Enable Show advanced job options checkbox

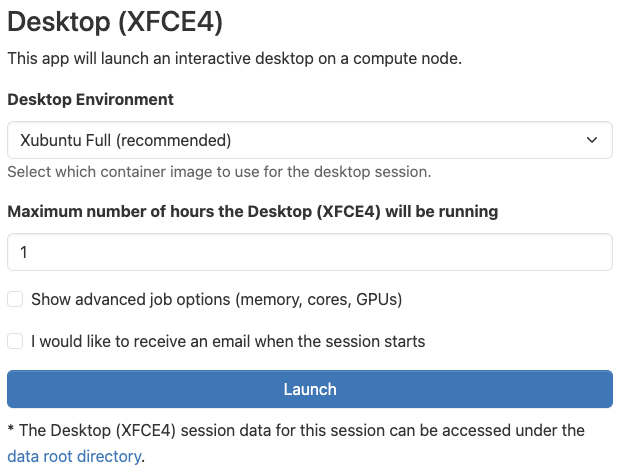(x=15, y=299)
